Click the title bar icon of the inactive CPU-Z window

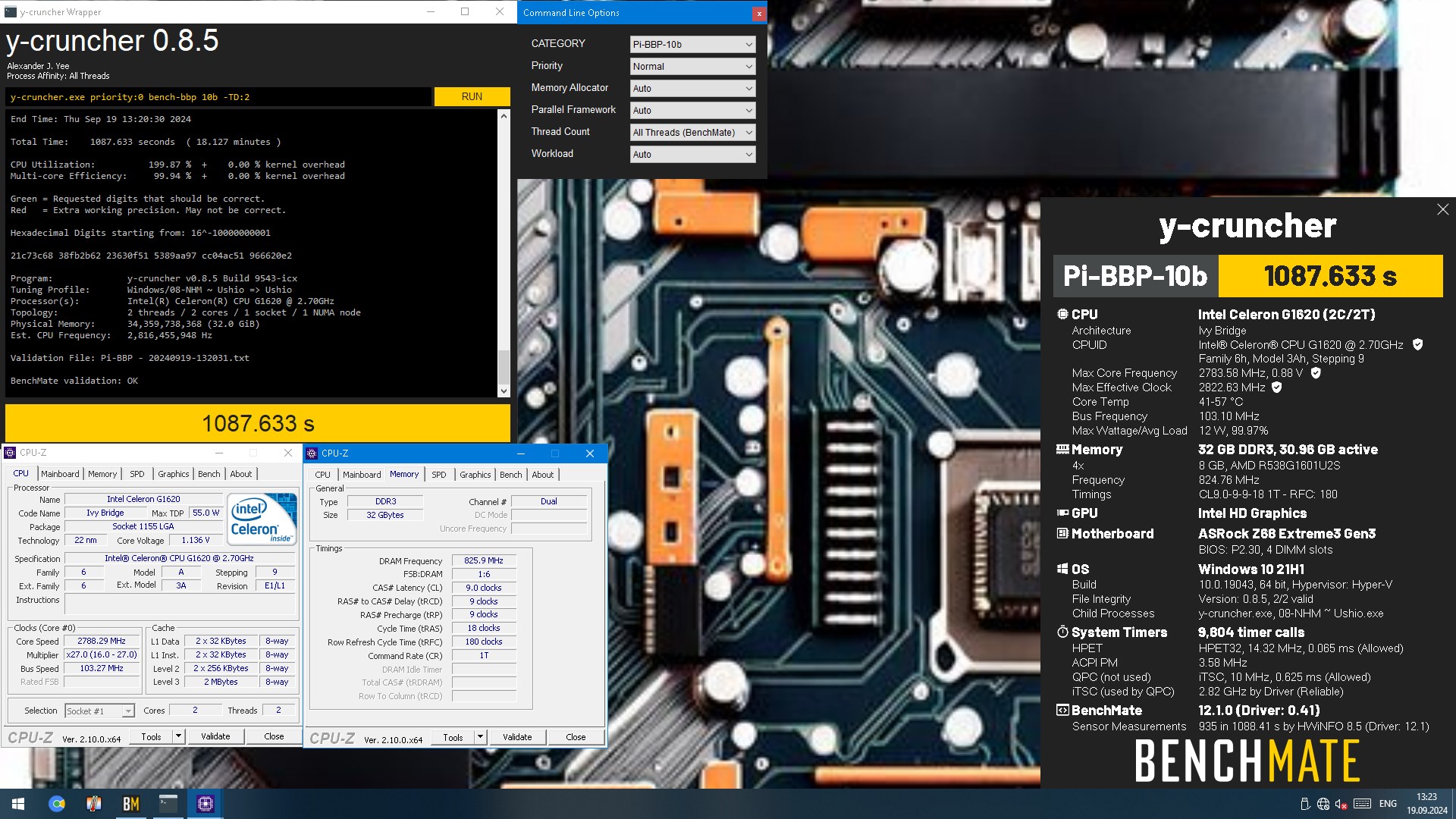tap(10, 453)
